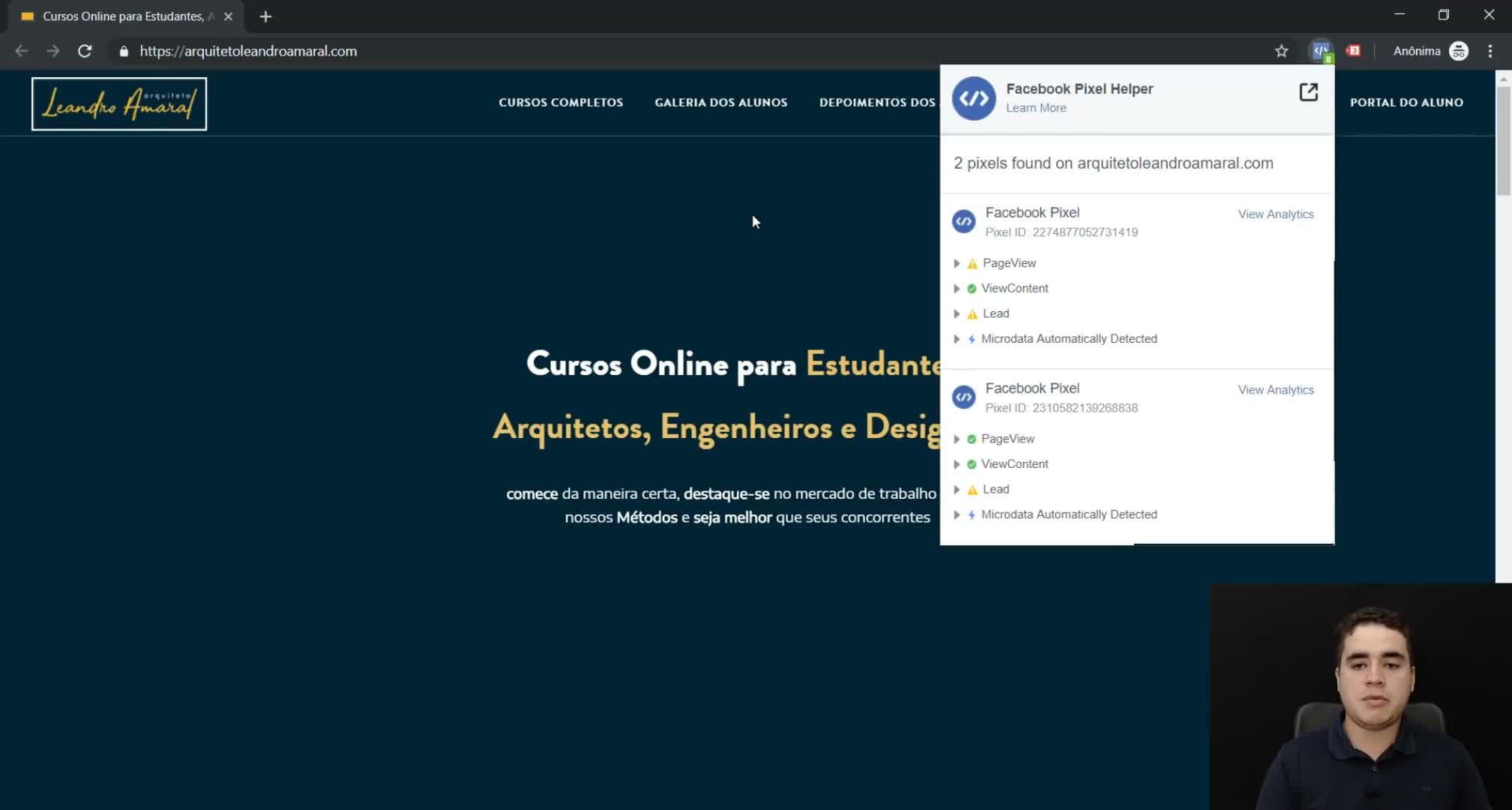The height and width of the screenshot is (810, 1512).
Task: Expand PageView event of first pixel
Action: pyautogui.click(x=957, y=263)
